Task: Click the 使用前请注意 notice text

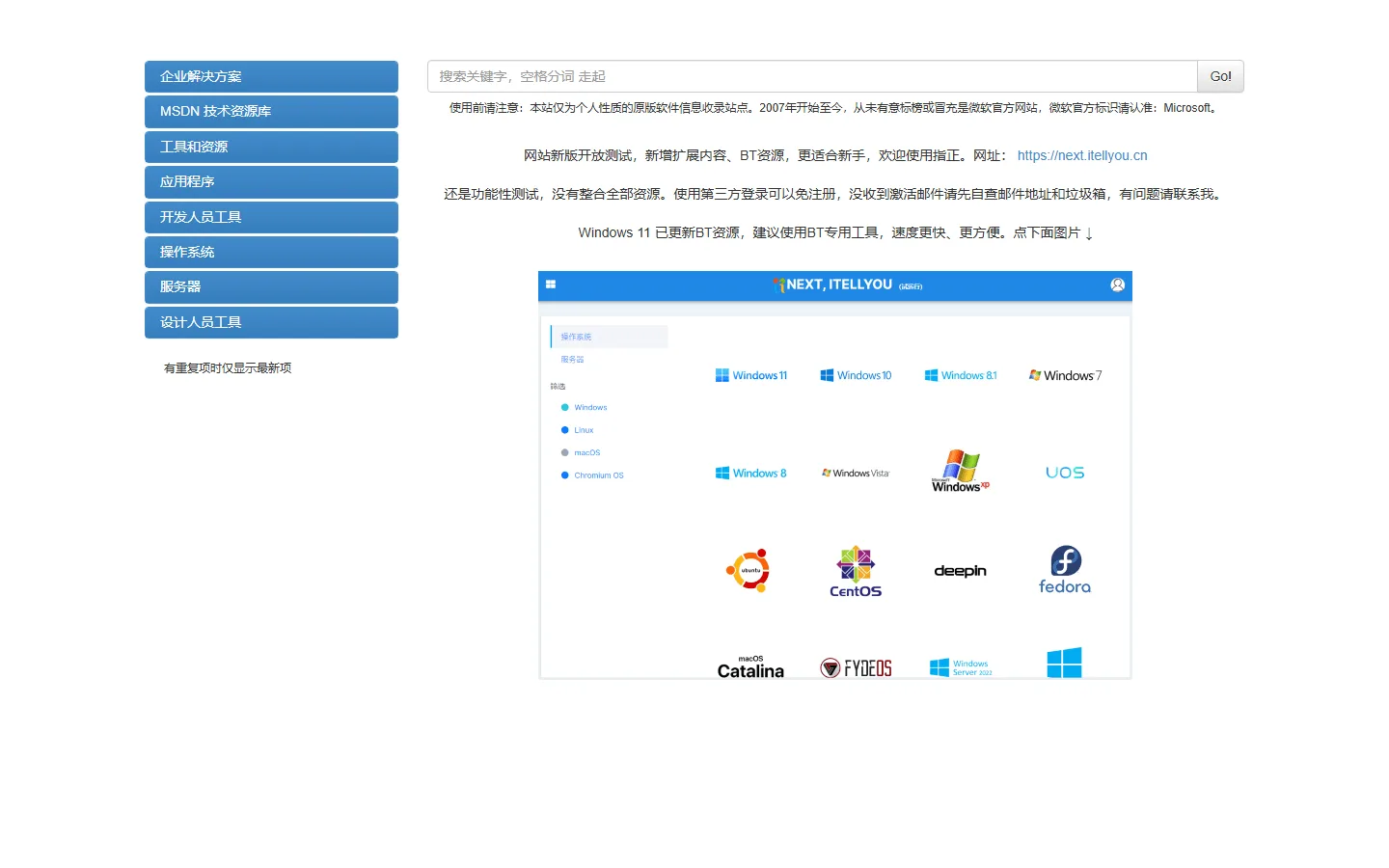Action: coord(835,108)
